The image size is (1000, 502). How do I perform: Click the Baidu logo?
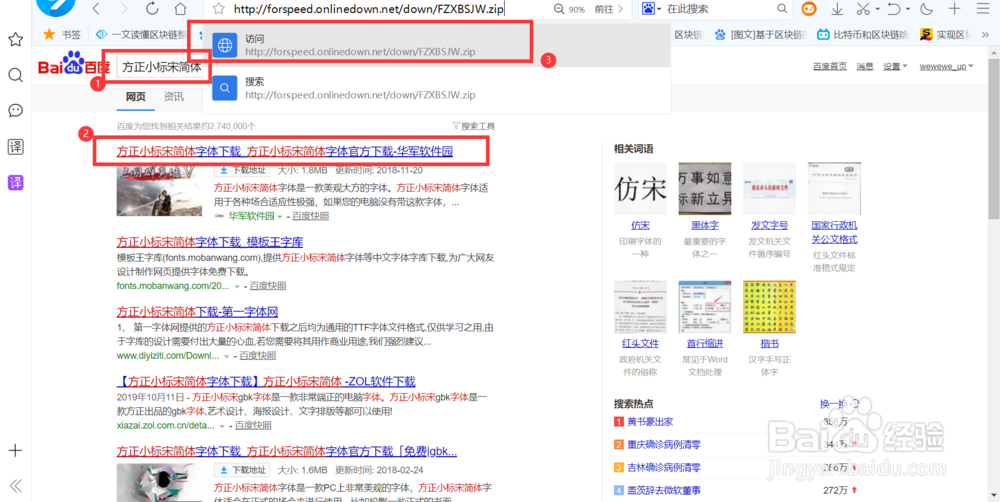click(73, 64)
